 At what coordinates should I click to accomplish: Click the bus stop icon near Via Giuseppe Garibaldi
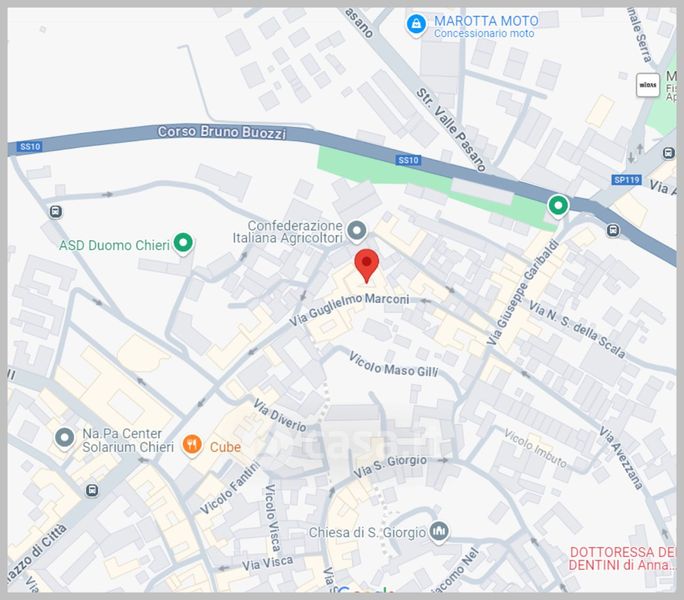613,230
